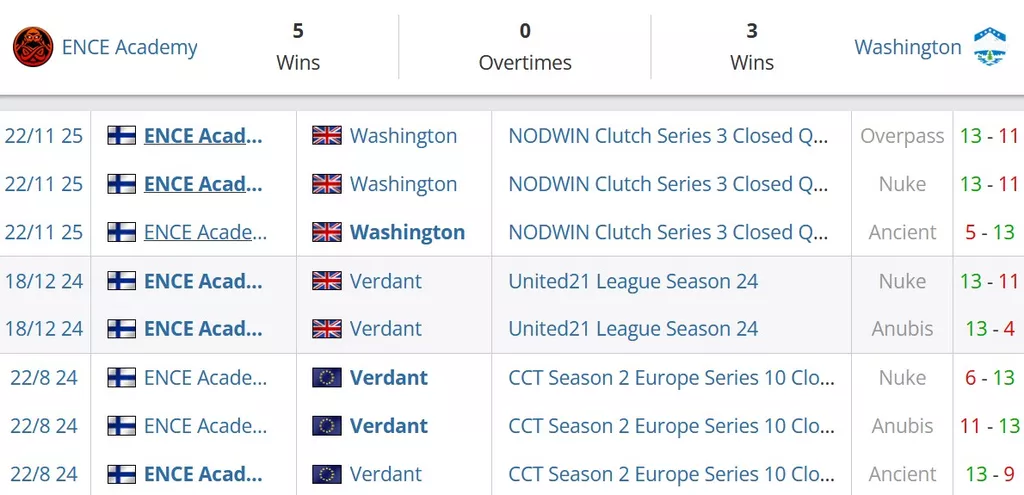Click UK flag in Verdant Anubis 13 - 4 row
This screenshot has width=1024, height=495.
[x=327, y=329]
